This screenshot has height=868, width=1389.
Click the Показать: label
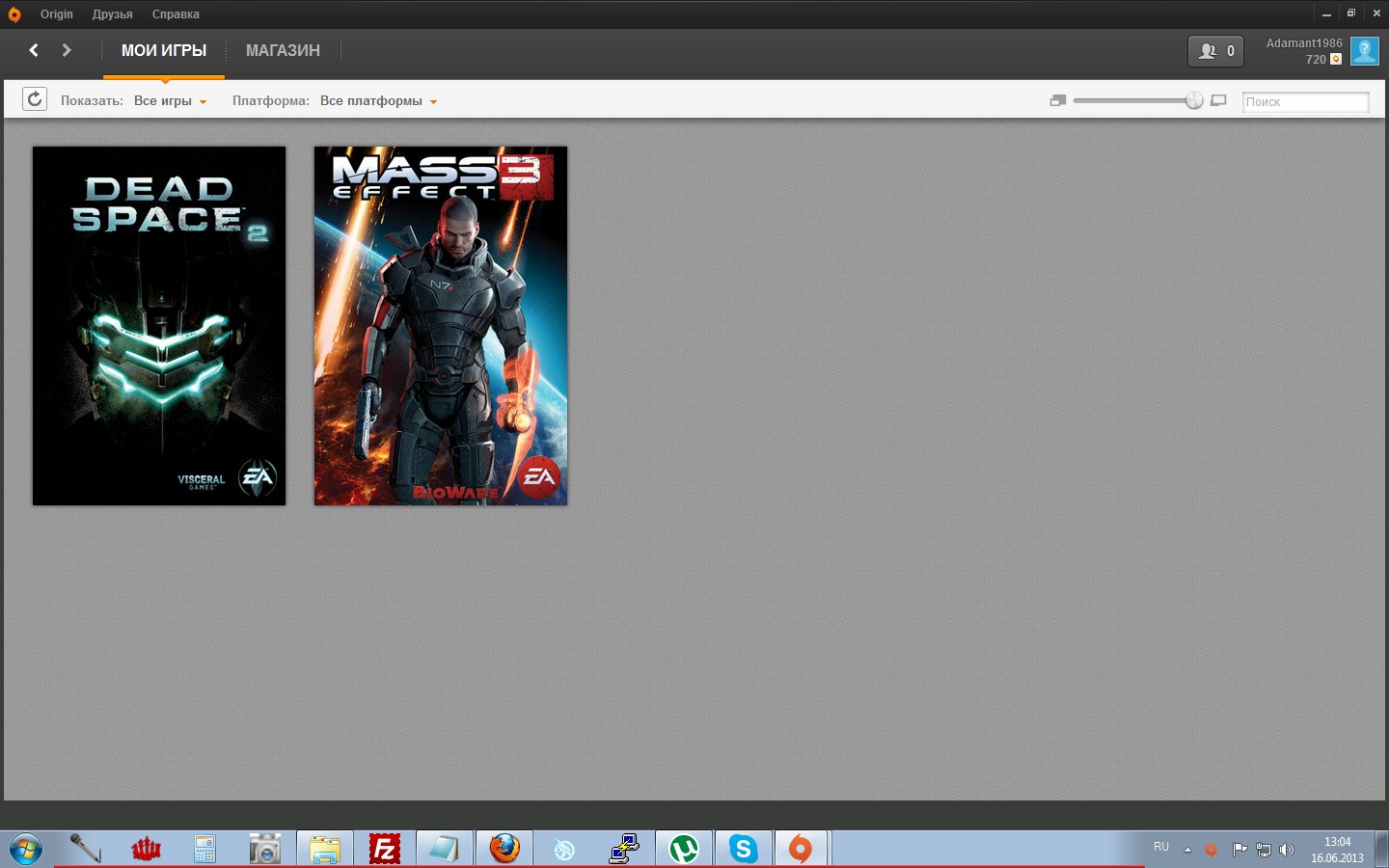coord(92,100)
